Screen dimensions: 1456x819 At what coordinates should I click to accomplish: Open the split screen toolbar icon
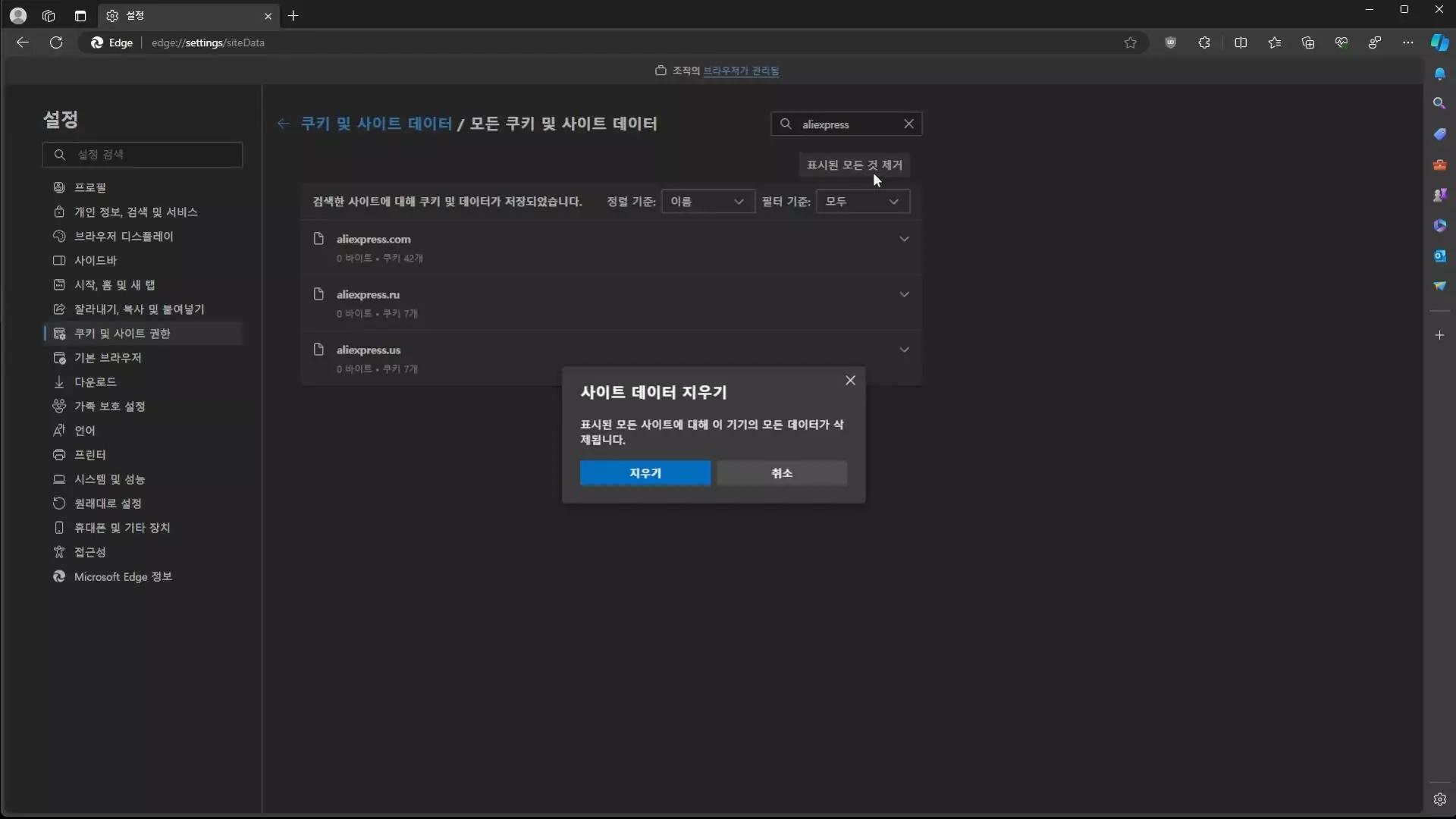point(1241,43)
